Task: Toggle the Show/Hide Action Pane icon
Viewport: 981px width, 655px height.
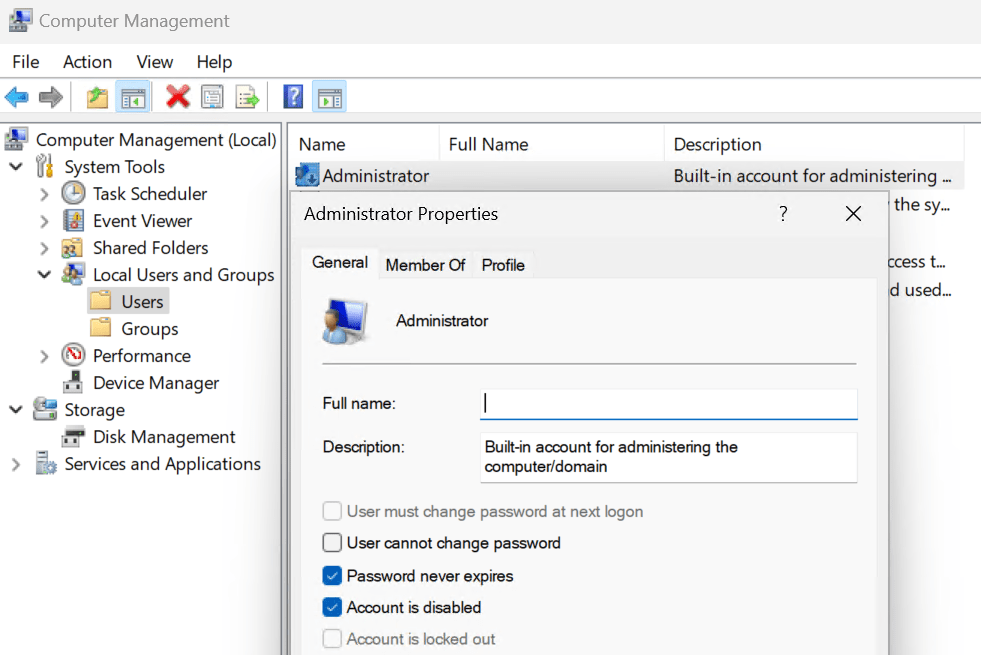Action: pos(329,97)
